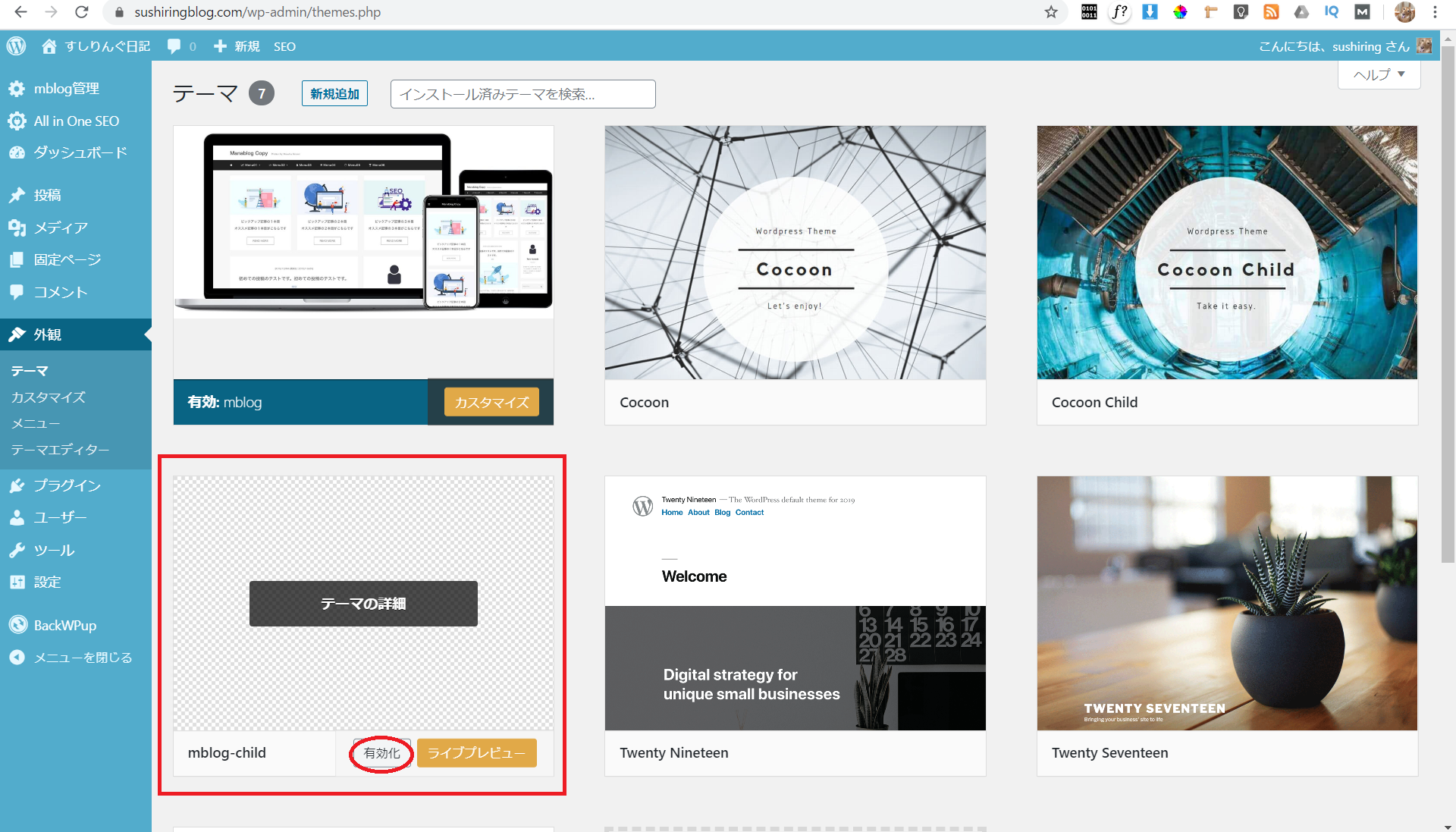1456x832 pixels.
Task: Collapse sidebar with メニューを閉じる
Action: 71,658
